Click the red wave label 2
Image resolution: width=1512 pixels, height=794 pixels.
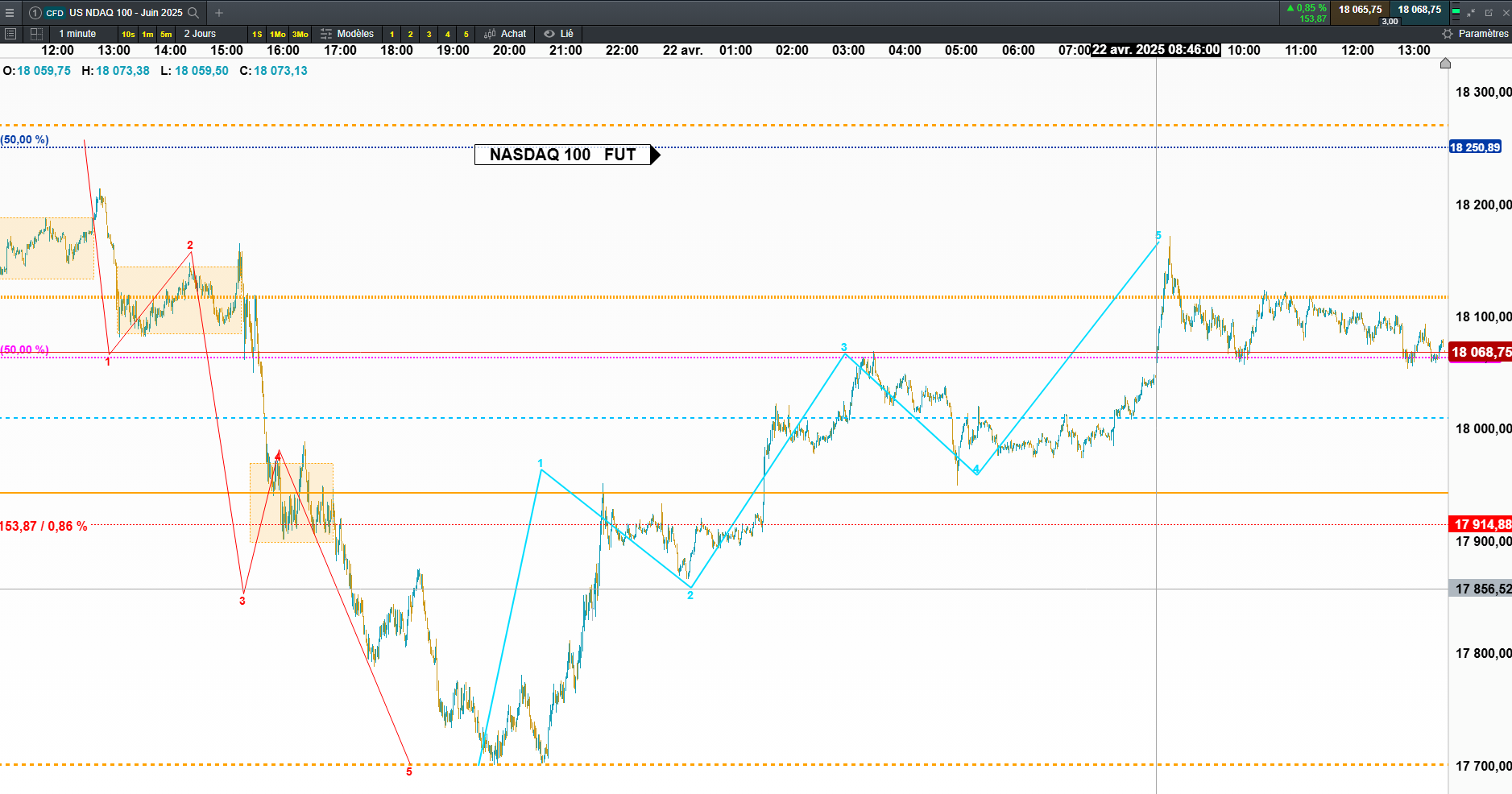pos(190,246)
